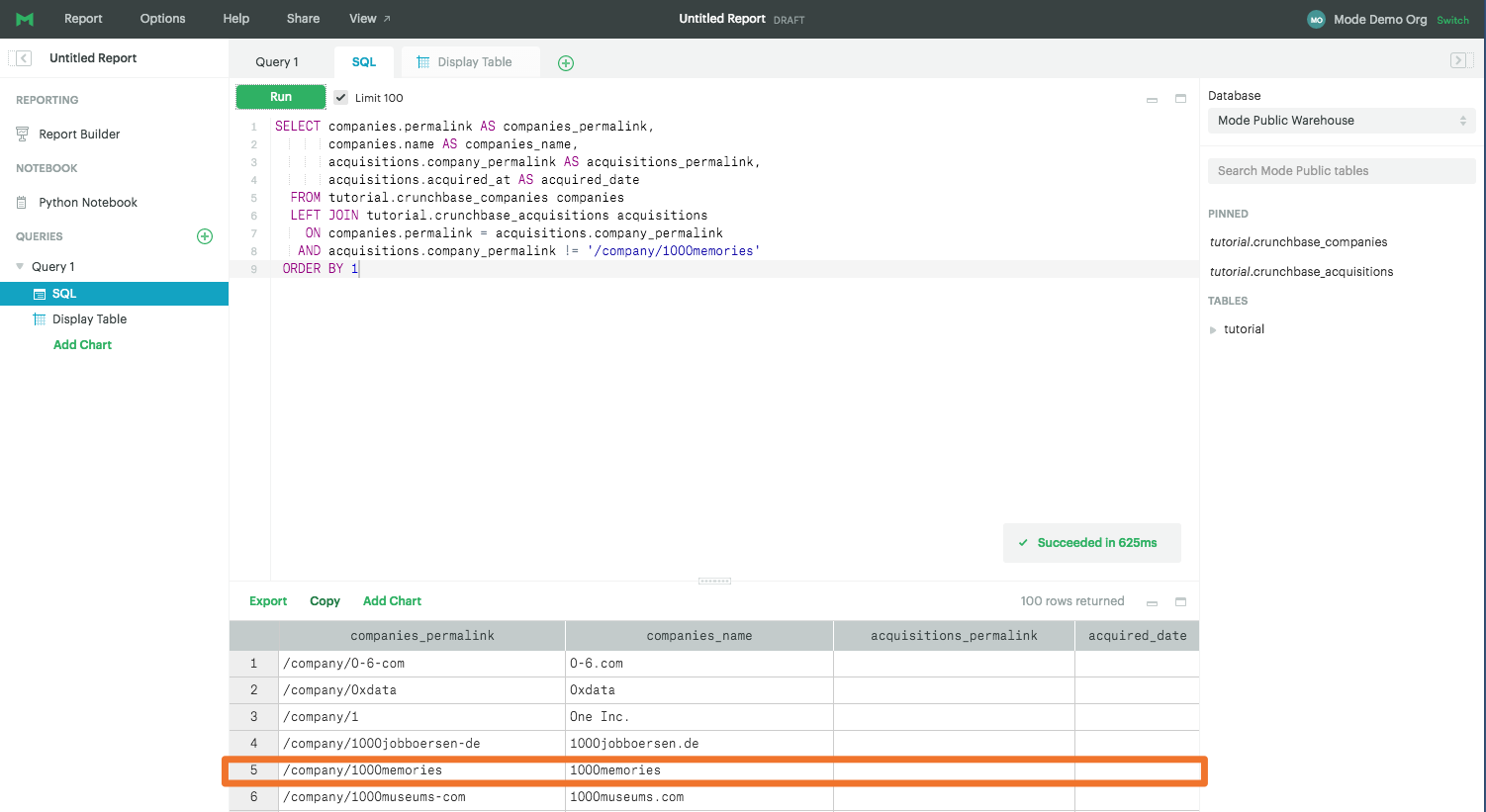Focus the Search Mode Public tables field

click(x=1342, y=171)
